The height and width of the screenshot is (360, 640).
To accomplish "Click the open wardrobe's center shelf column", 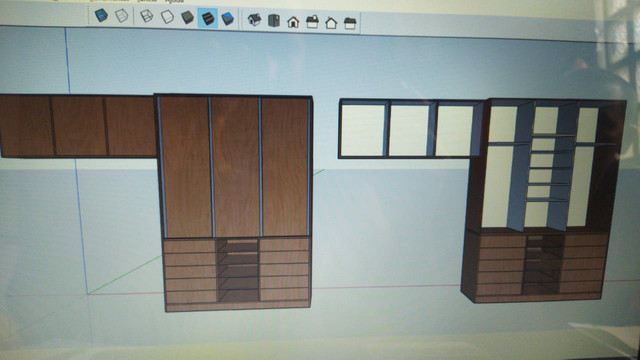I will (548, 167).
